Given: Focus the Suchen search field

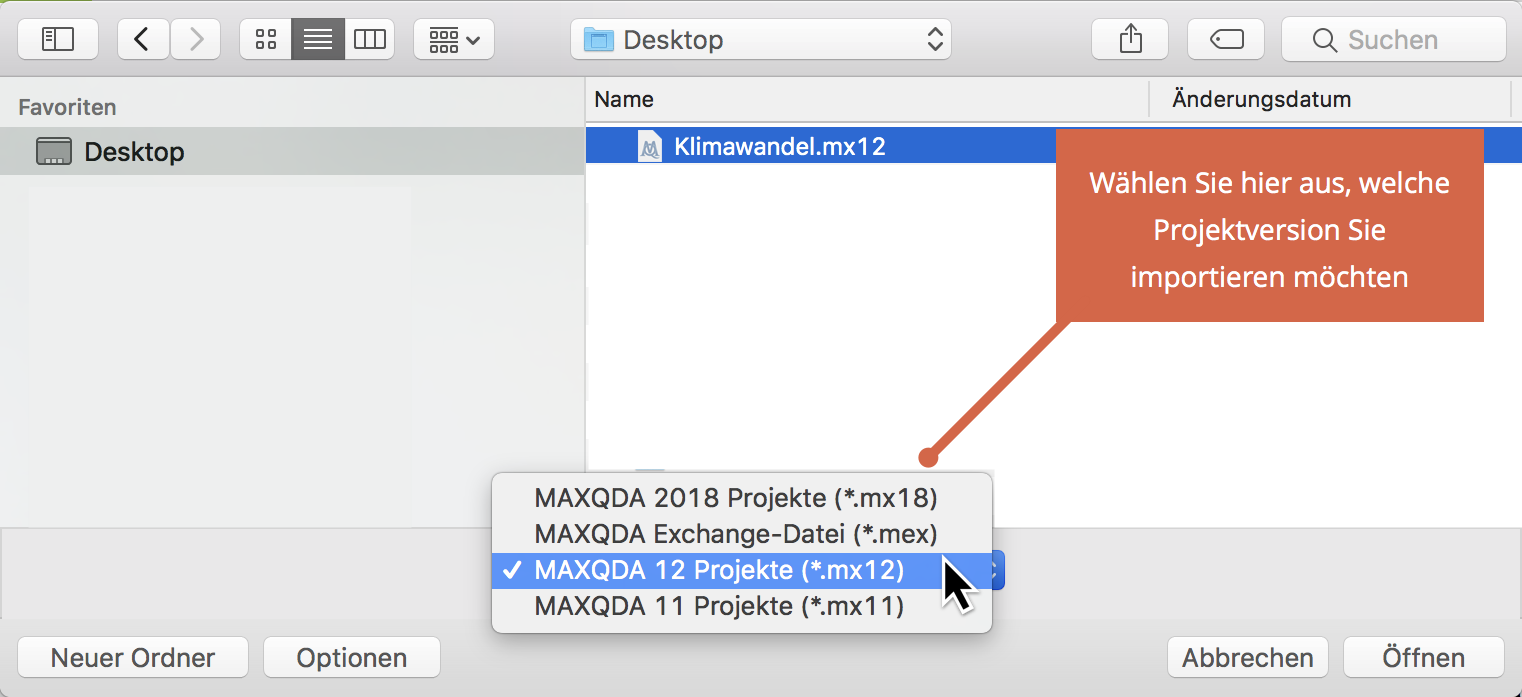Looking at the screenshot, I should tap(1394, 40).
